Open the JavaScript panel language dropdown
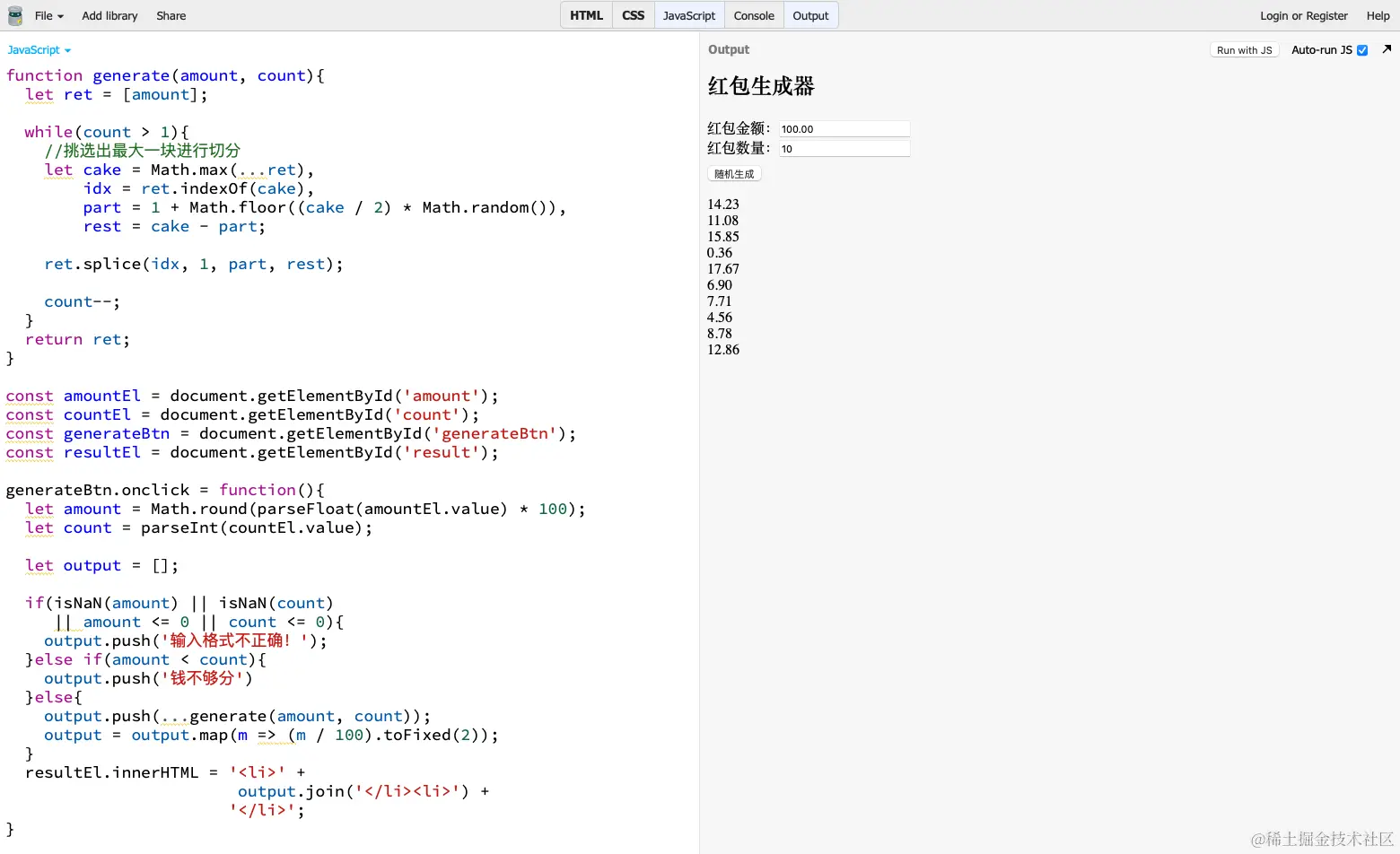Screen dimensions: 1400x854 coord(38,49)
